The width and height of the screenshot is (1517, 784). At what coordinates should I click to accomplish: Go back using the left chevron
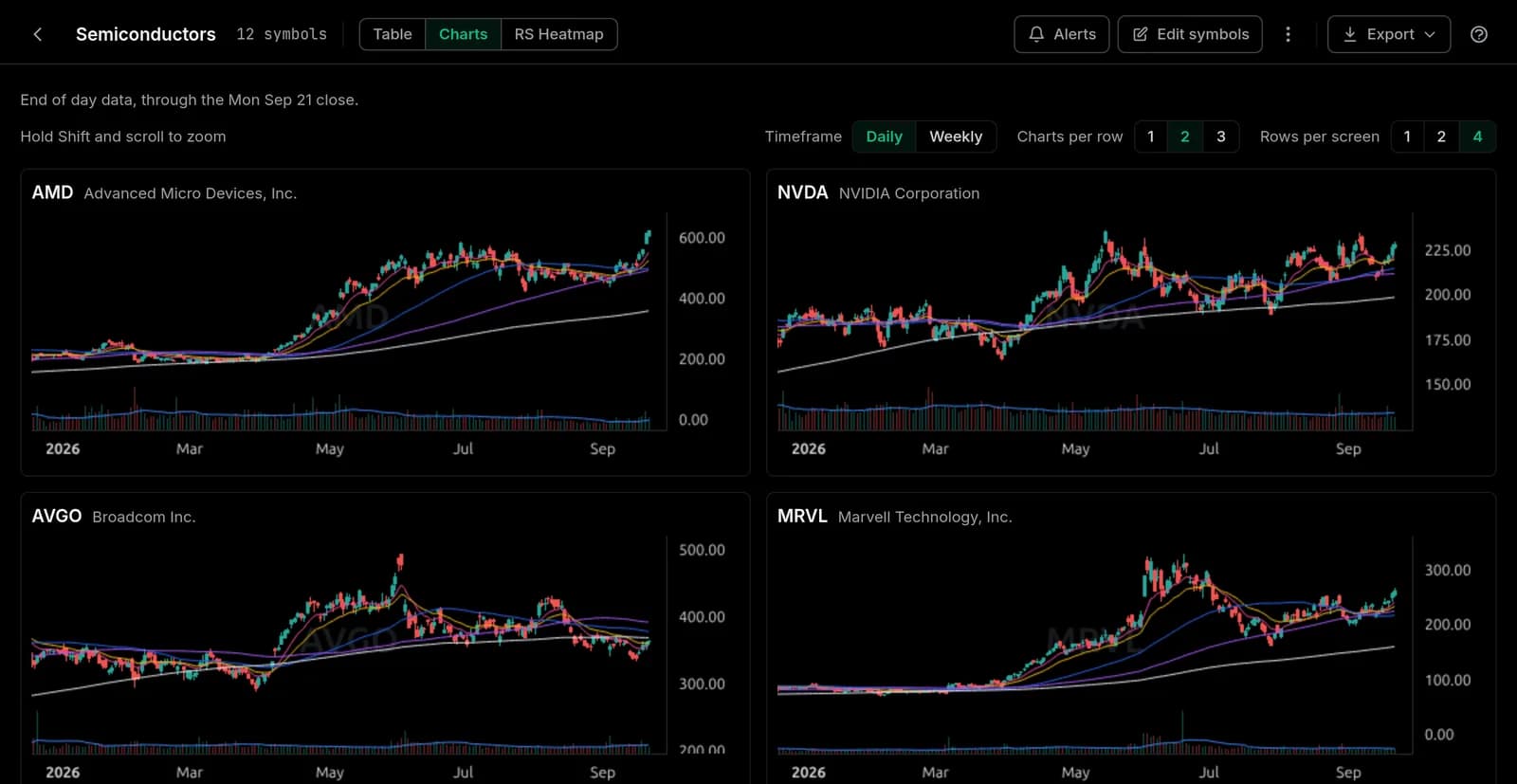pyautogui.click(x=38, y=34)
